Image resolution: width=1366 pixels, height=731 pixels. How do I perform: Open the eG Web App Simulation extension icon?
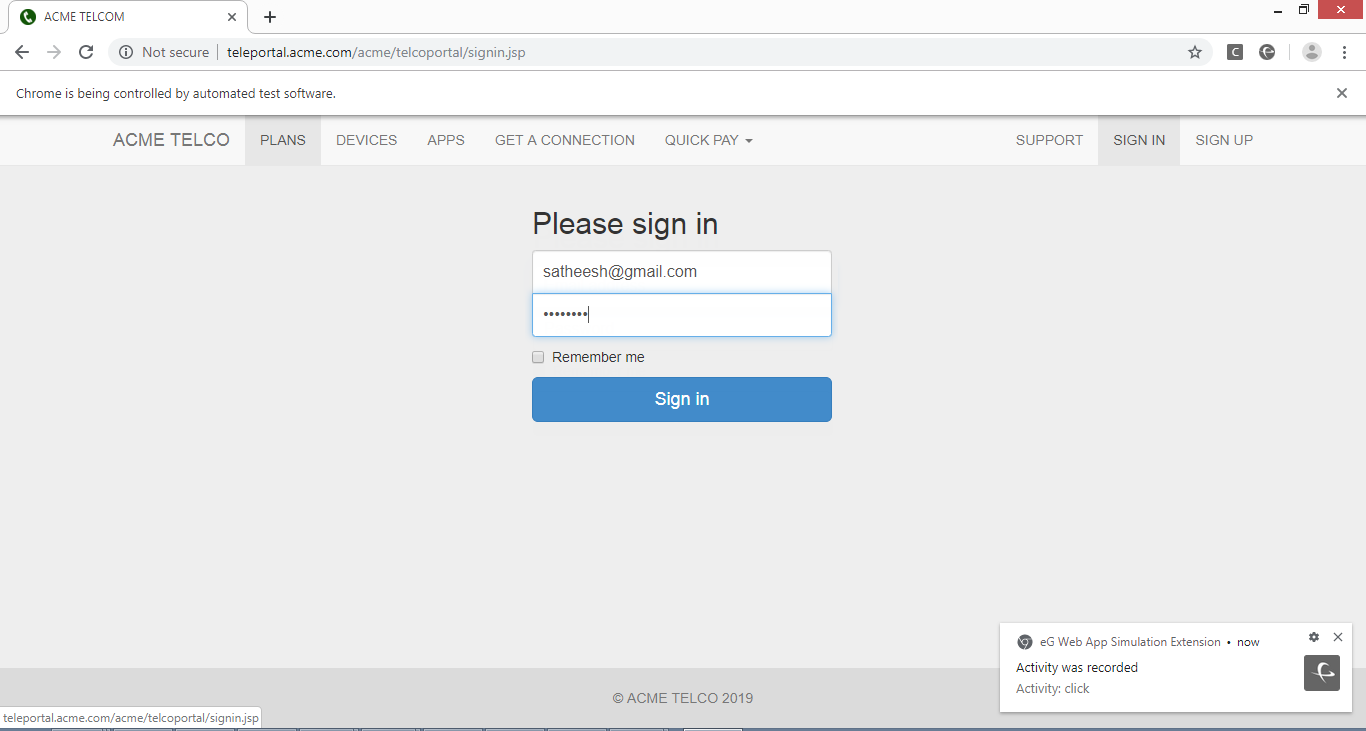pos(1267,52)
